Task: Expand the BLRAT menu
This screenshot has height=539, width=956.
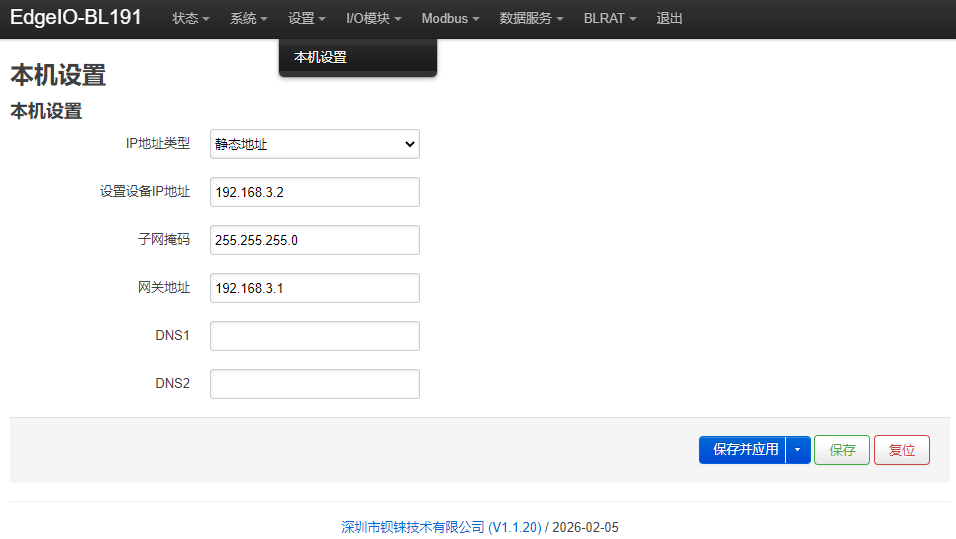Action: click(610, 18)
